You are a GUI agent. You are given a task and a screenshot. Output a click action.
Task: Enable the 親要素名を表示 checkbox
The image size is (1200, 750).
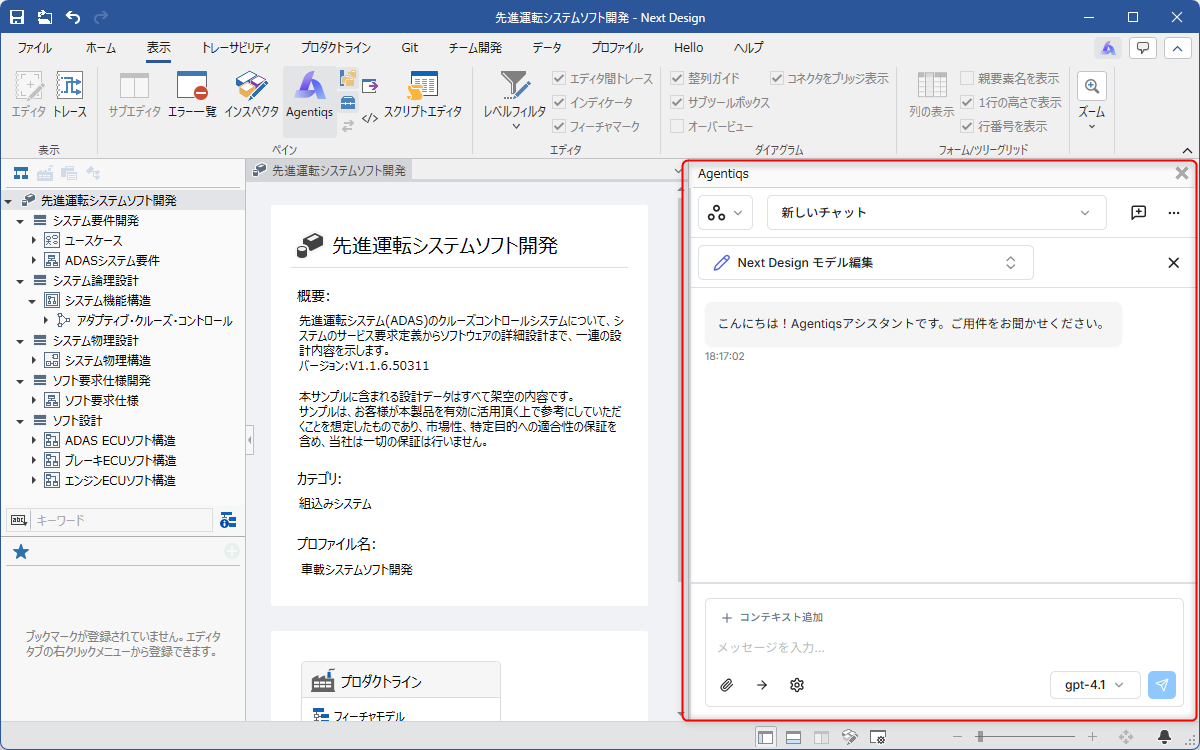967,78
